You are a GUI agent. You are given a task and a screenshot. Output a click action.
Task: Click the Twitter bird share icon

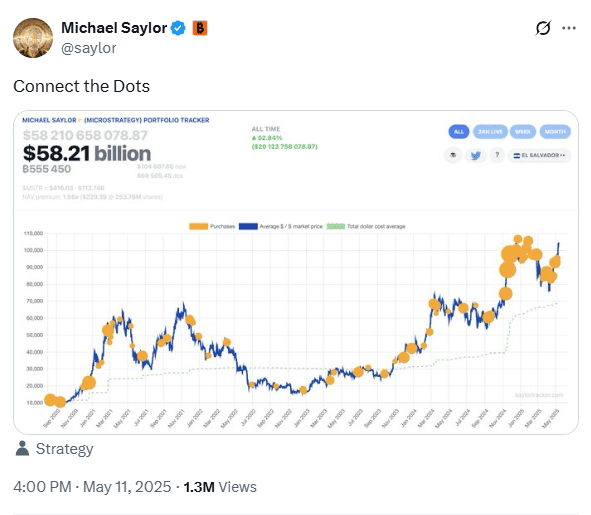pos(475,155)
